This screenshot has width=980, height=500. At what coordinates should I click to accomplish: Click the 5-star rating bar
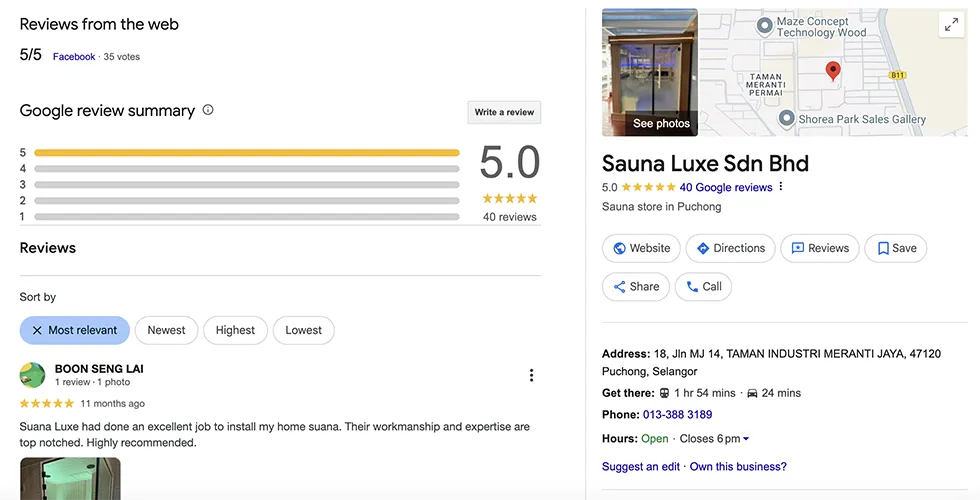coord(247,152)
